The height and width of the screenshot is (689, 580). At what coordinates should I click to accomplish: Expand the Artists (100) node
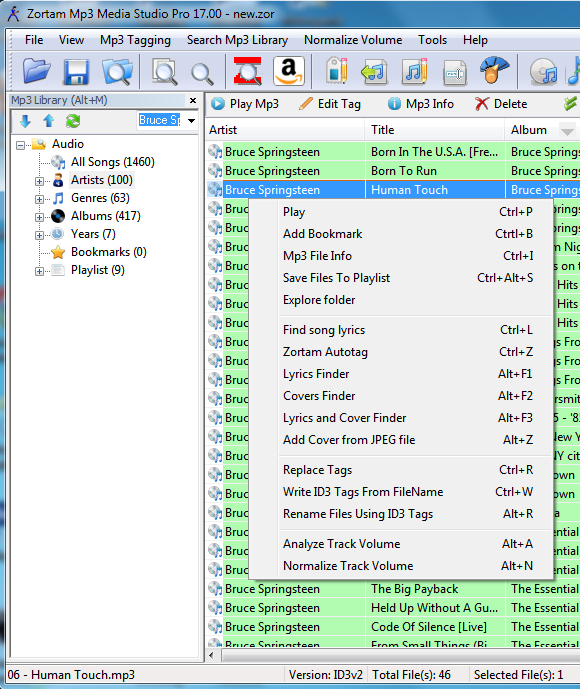click(39, 181)
